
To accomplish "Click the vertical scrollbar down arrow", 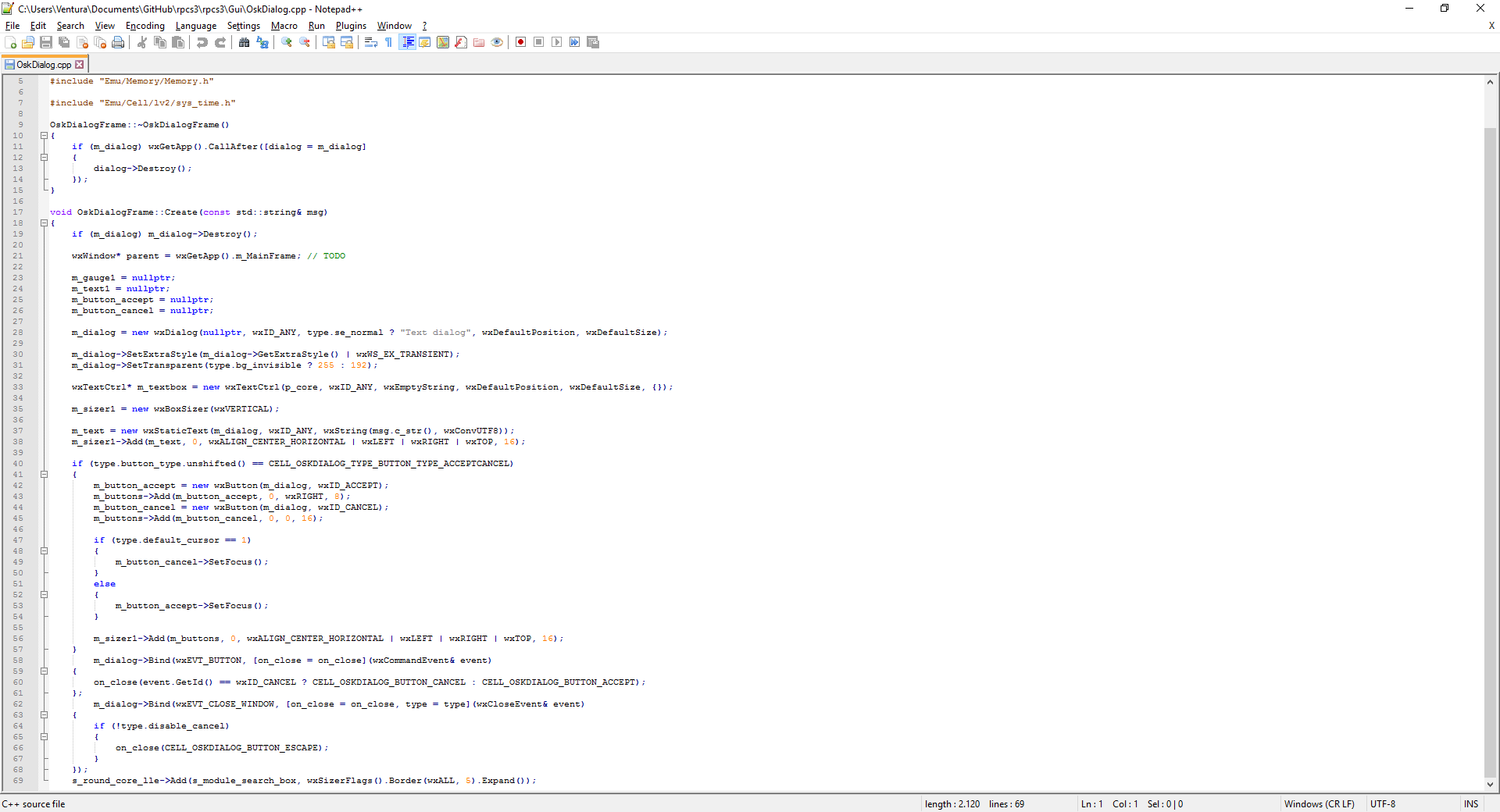I will 1490,784.
